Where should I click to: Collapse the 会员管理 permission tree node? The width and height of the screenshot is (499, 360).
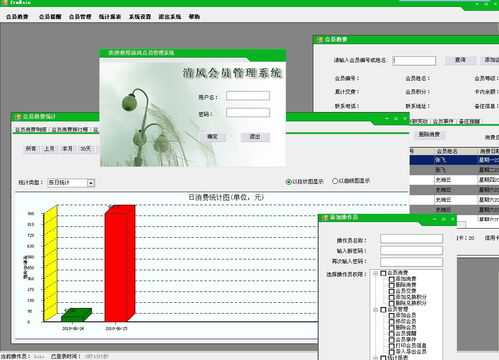click(x=375, y=310)
